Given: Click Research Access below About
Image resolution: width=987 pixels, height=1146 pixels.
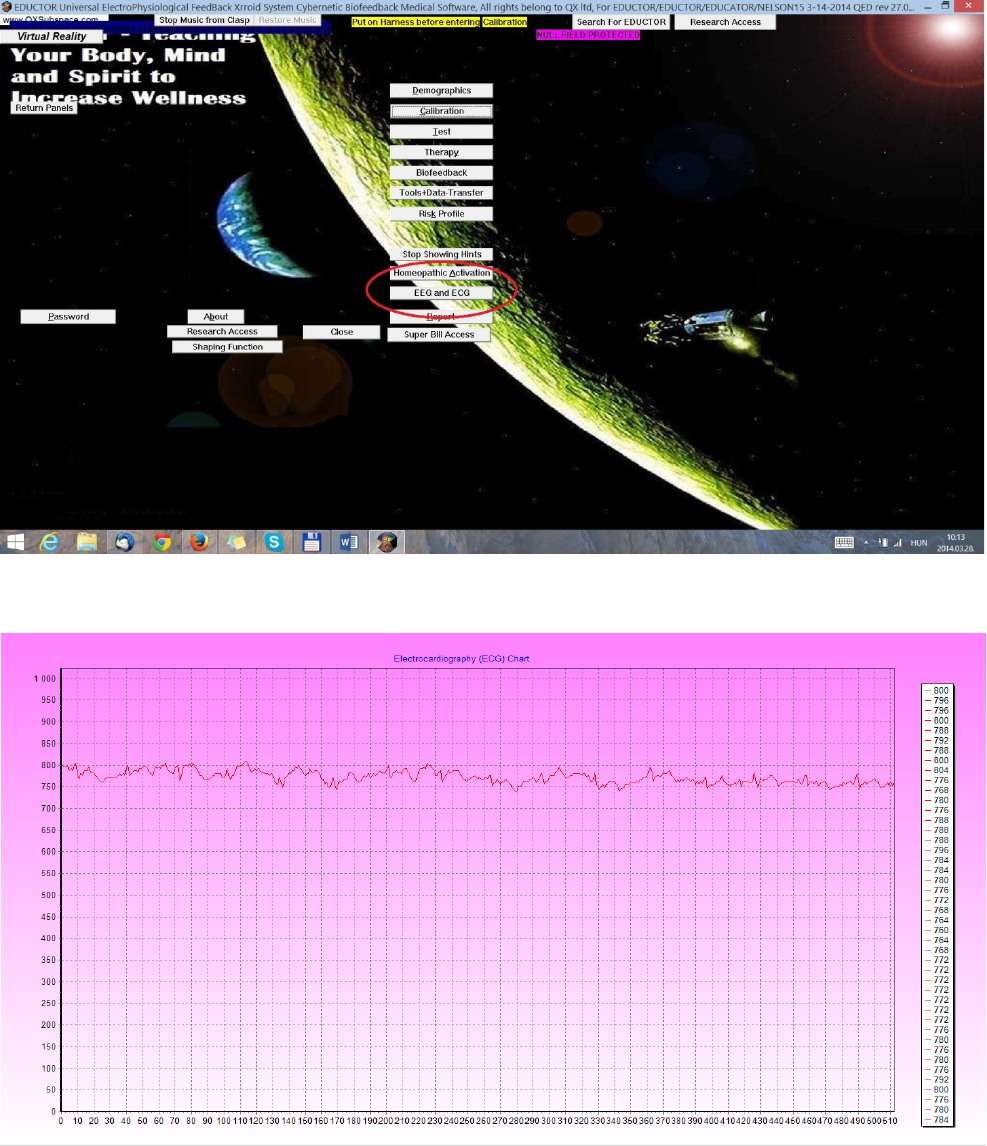Looking at the screenshot, I should [x=222, y=332].
